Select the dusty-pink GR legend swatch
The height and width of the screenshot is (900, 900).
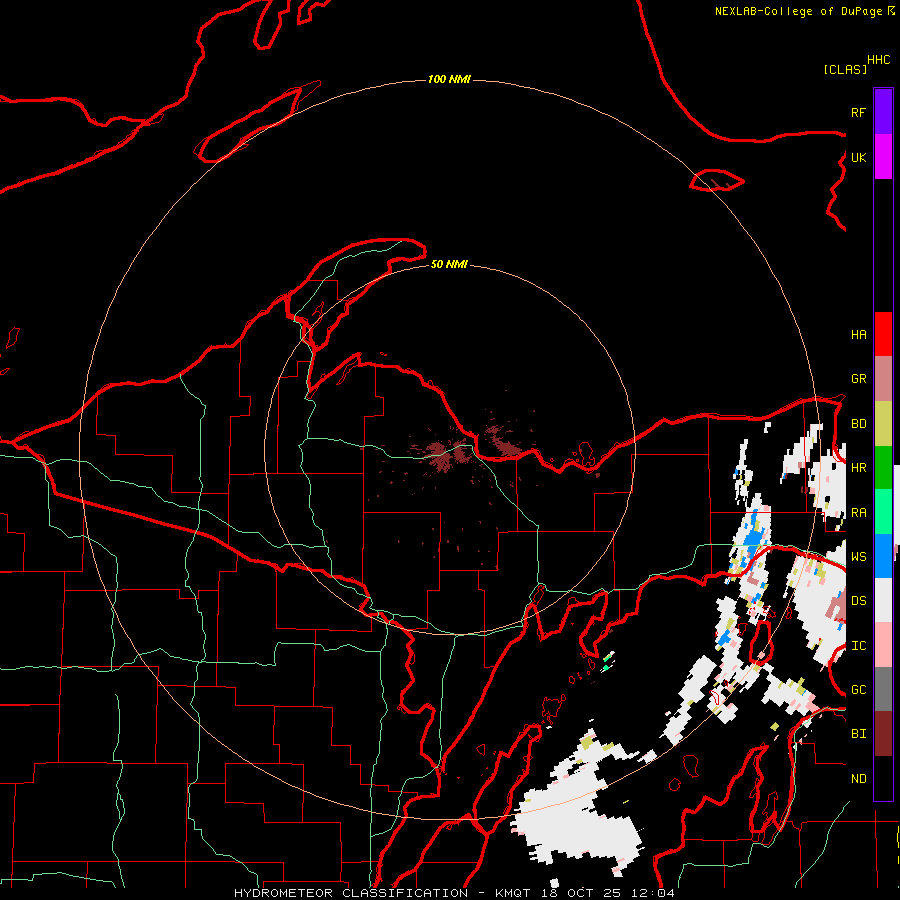point(883,379)
